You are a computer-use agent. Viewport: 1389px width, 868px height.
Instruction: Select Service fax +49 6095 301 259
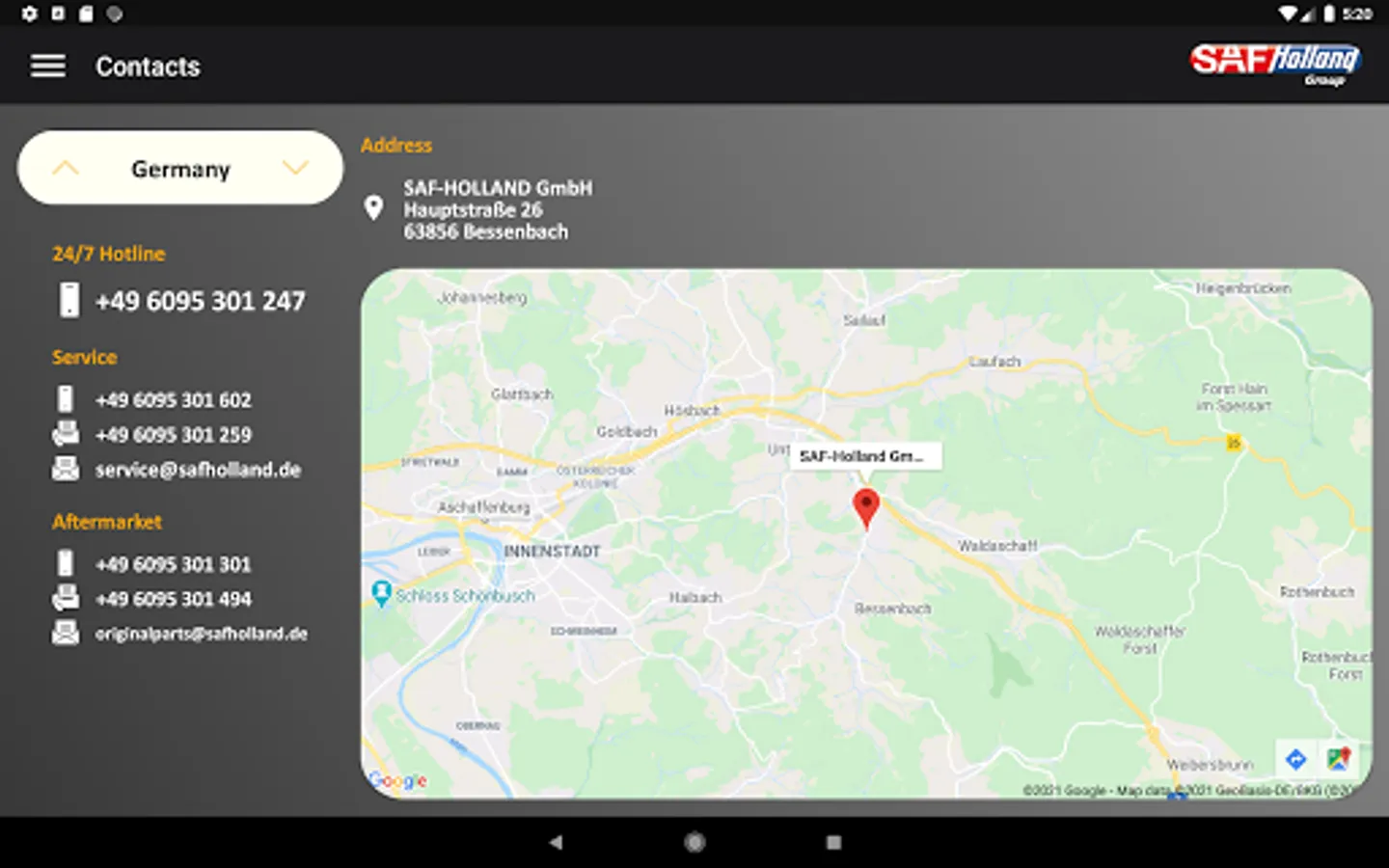tap(174, 435)
